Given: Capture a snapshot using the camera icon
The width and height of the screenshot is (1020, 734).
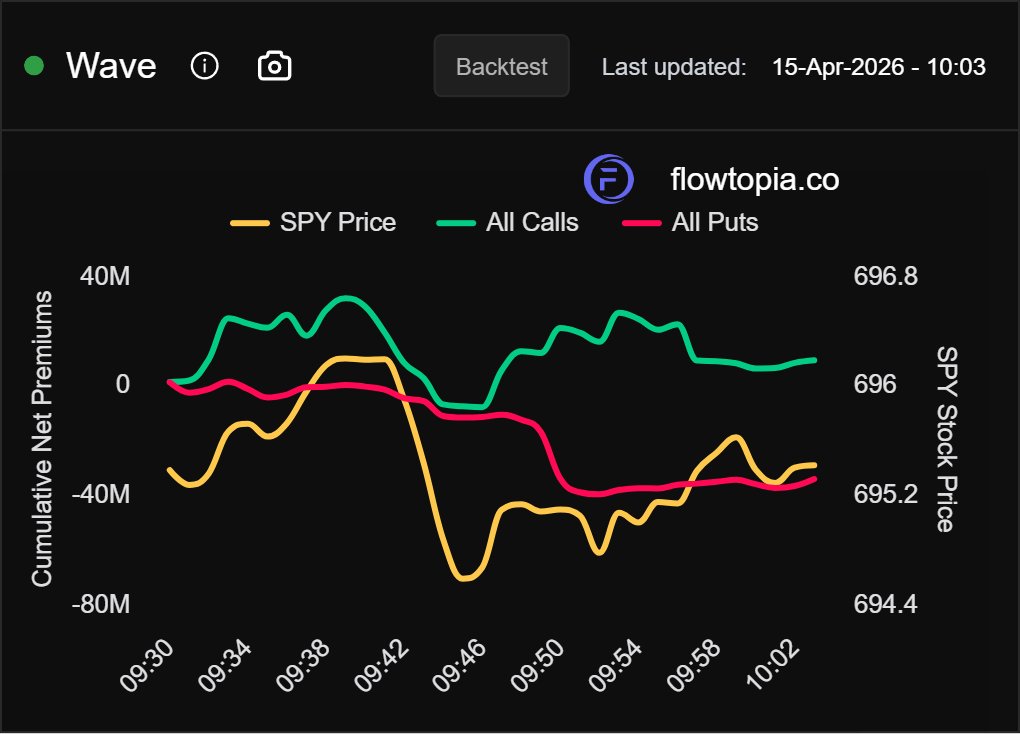Looking at the screenshot, I should point(272,65).
